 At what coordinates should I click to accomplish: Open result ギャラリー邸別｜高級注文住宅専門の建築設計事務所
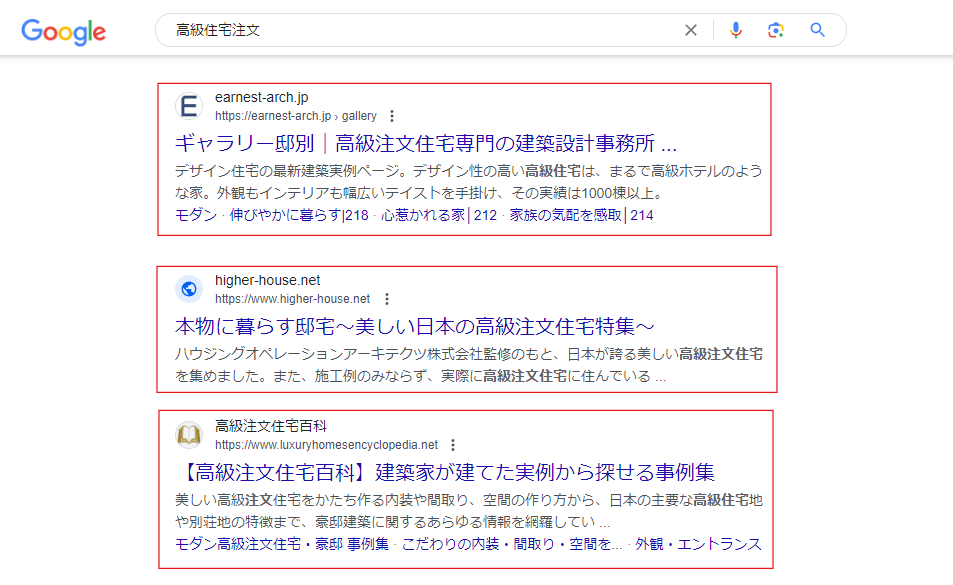pos(425,143)
